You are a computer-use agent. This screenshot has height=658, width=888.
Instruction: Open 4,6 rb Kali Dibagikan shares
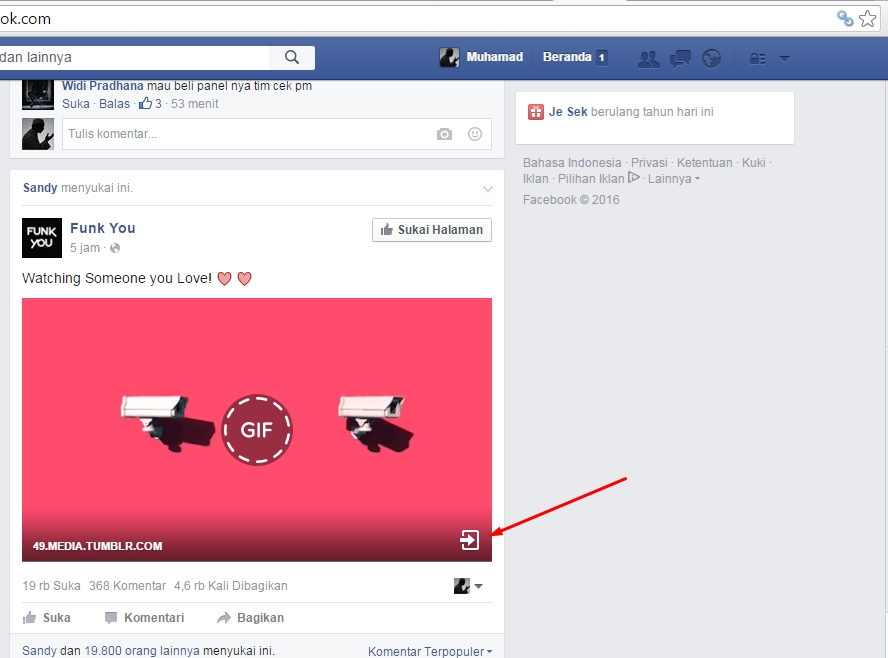(230, 586)
